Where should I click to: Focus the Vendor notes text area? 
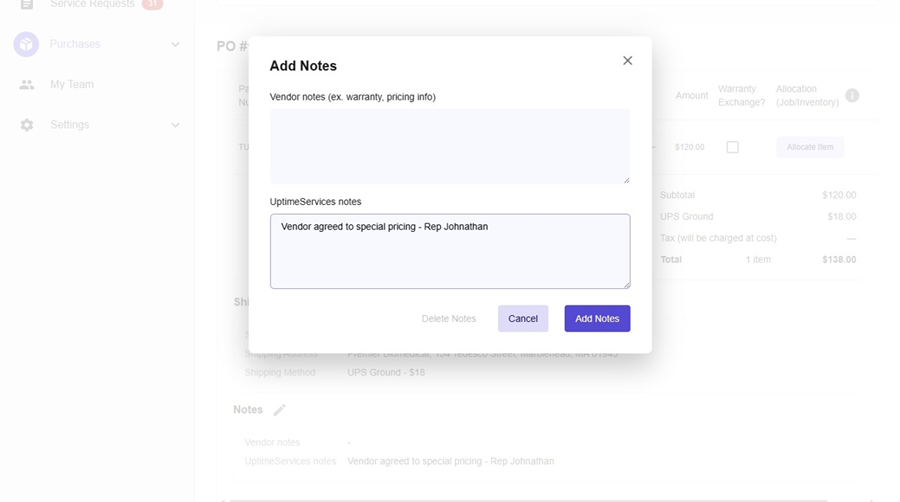tap(449, 146)
